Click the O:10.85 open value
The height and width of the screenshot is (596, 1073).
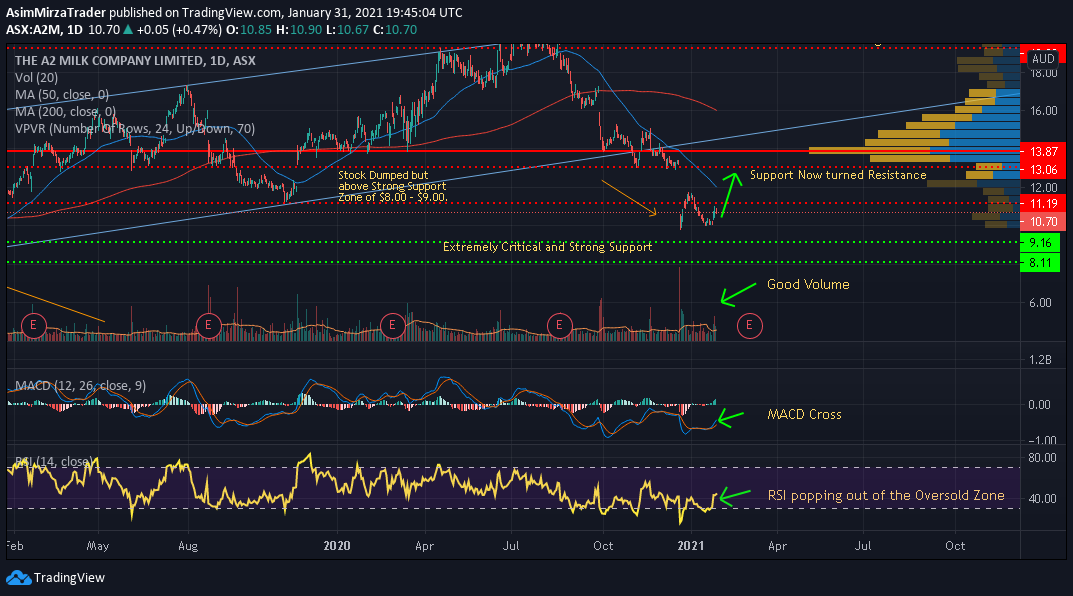pos(249,29)
